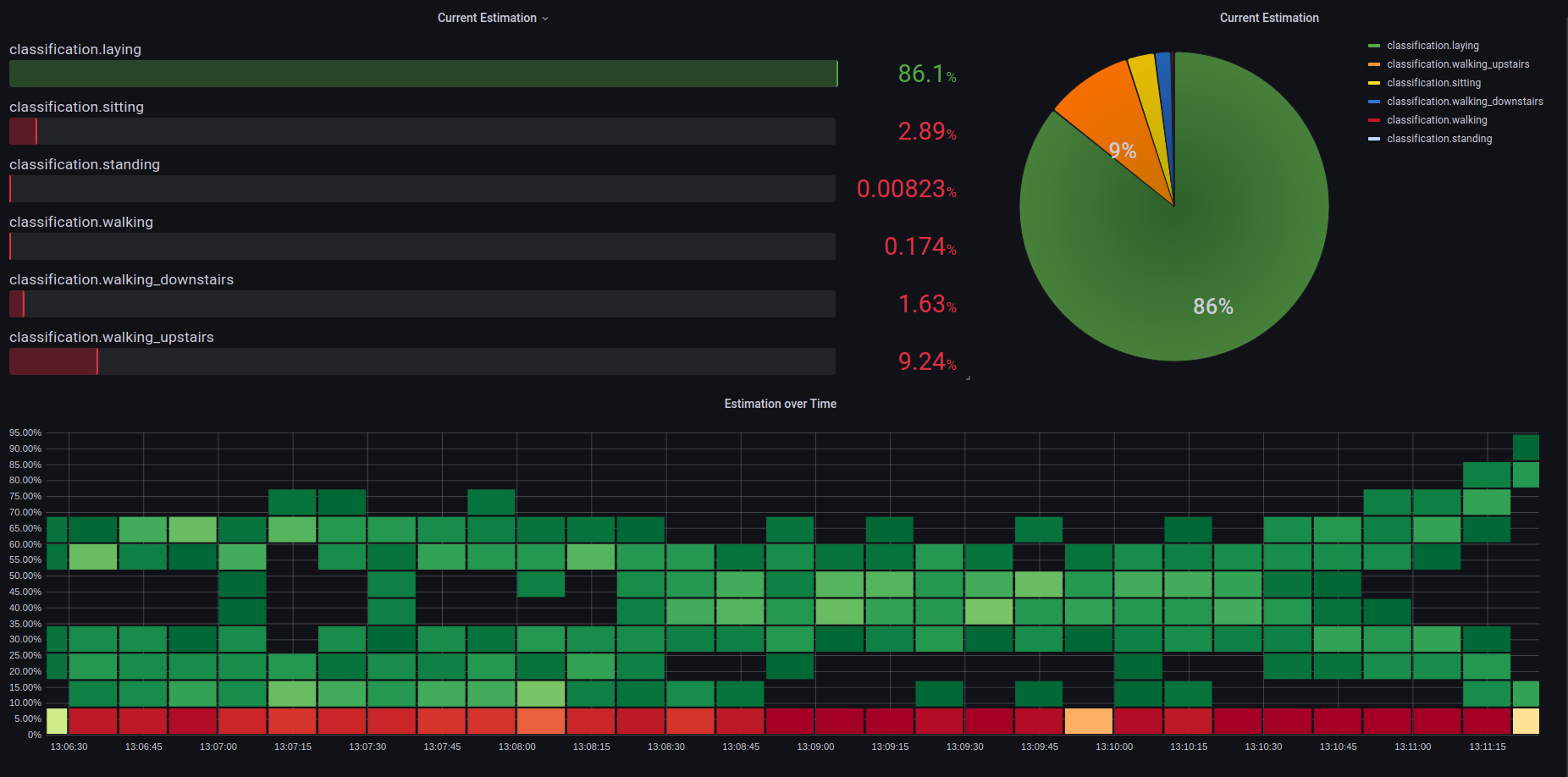Open the Current Estimation panel title dropdown

click(x=493, y=18)
